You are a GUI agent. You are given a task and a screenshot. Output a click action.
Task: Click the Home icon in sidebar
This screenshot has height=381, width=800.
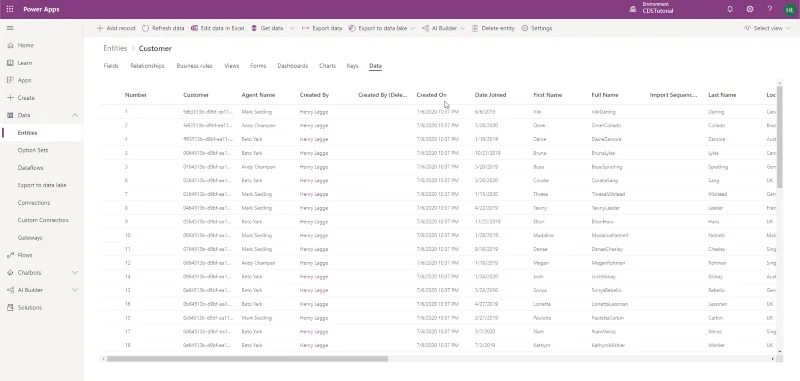10,45
